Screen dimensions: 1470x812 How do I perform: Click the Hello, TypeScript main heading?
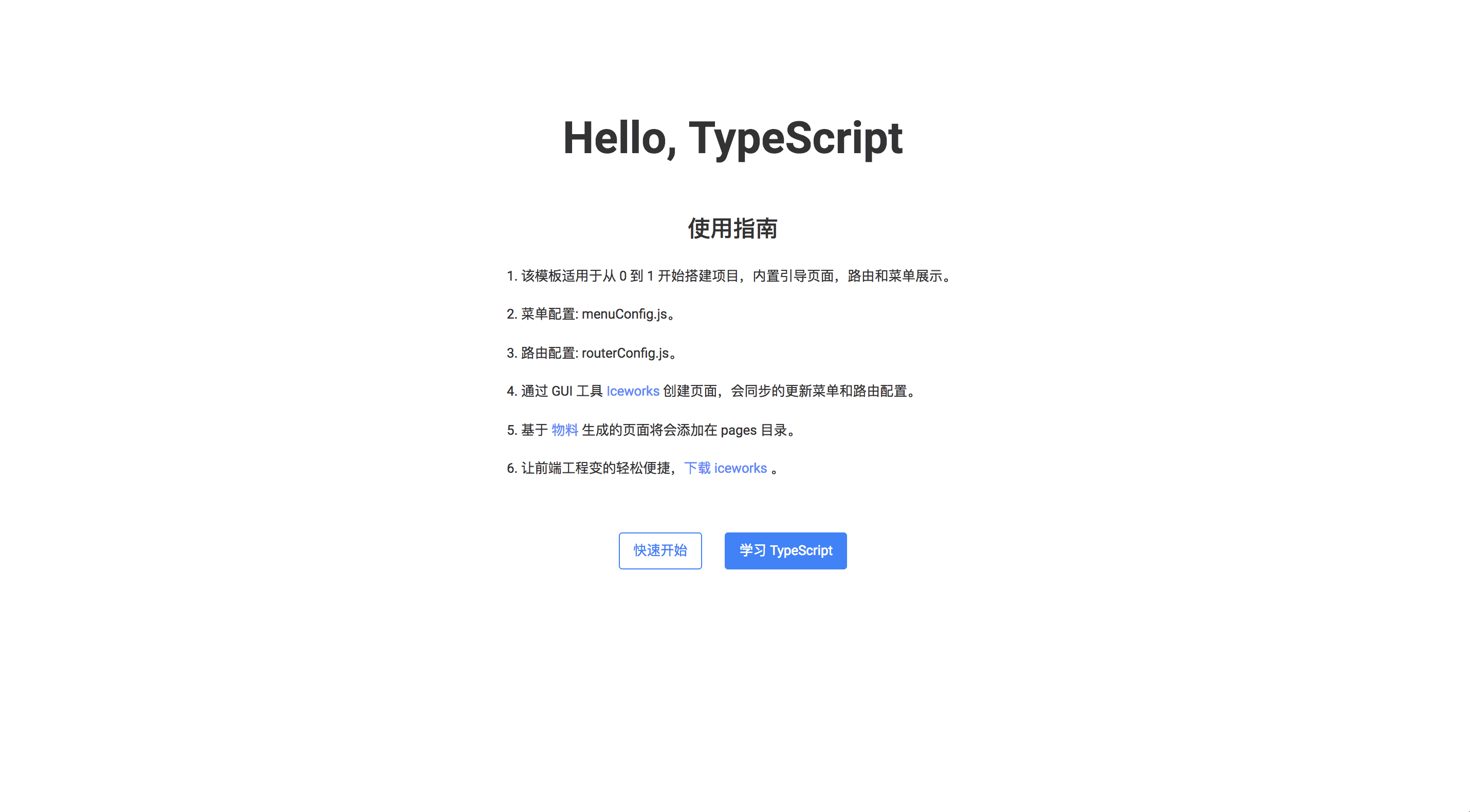tap(733, 138)
